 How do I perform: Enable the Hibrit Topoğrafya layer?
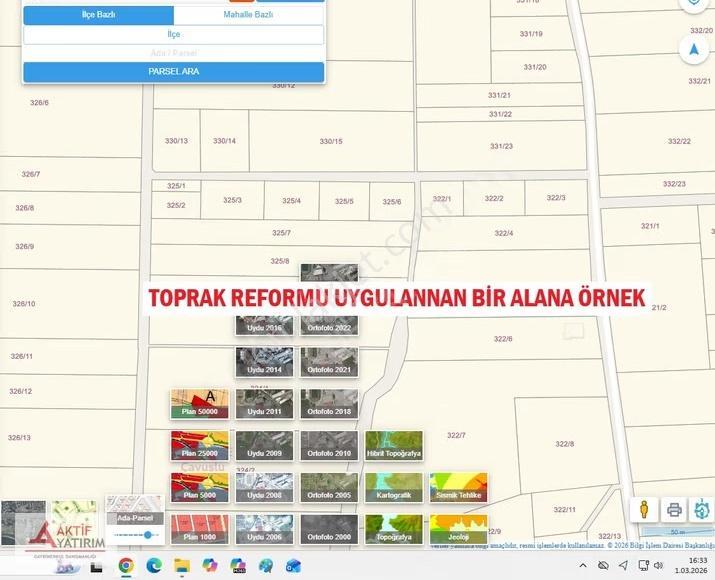coord(394,446)
